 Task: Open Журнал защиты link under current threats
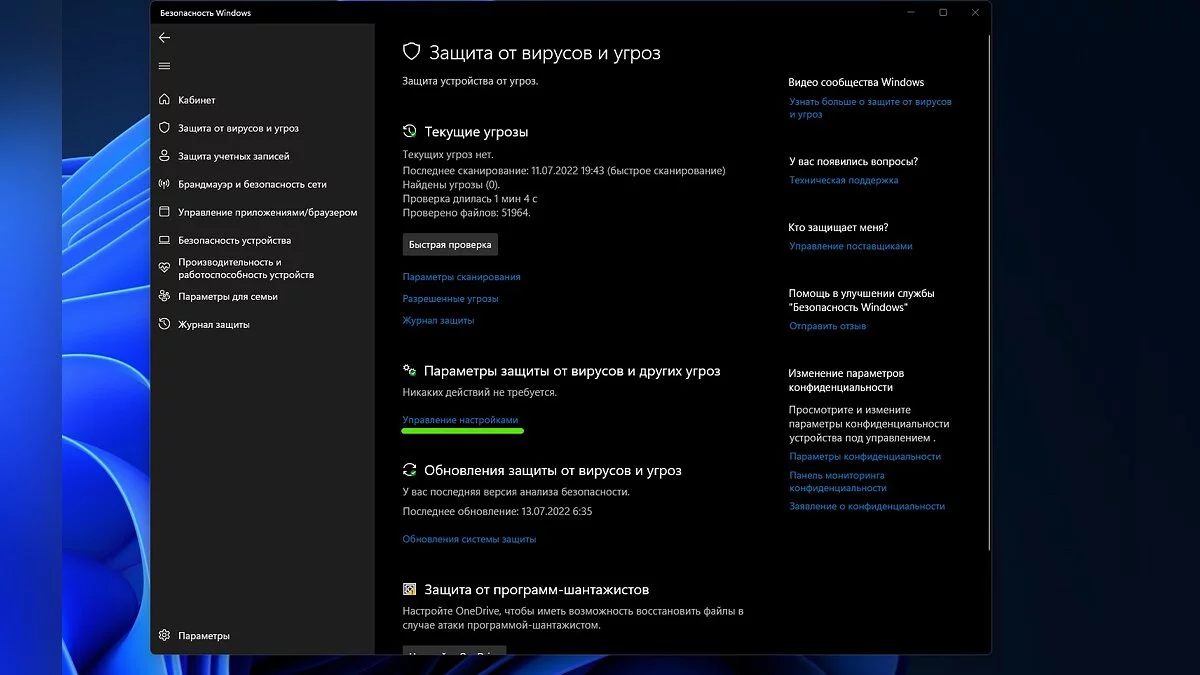pyautogui.click(x=438, y=321)
